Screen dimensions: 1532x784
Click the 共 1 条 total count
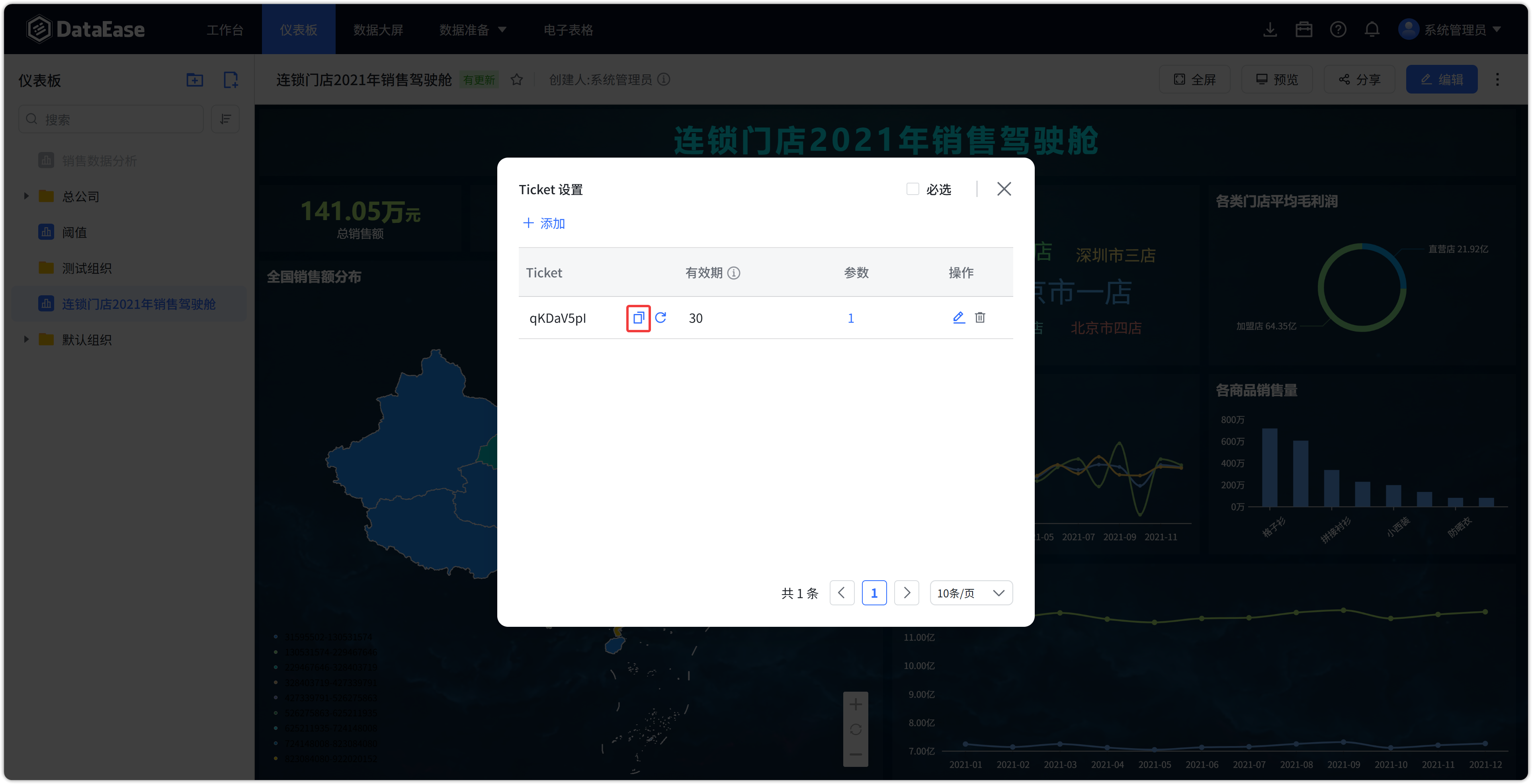[x=800, y=593]
